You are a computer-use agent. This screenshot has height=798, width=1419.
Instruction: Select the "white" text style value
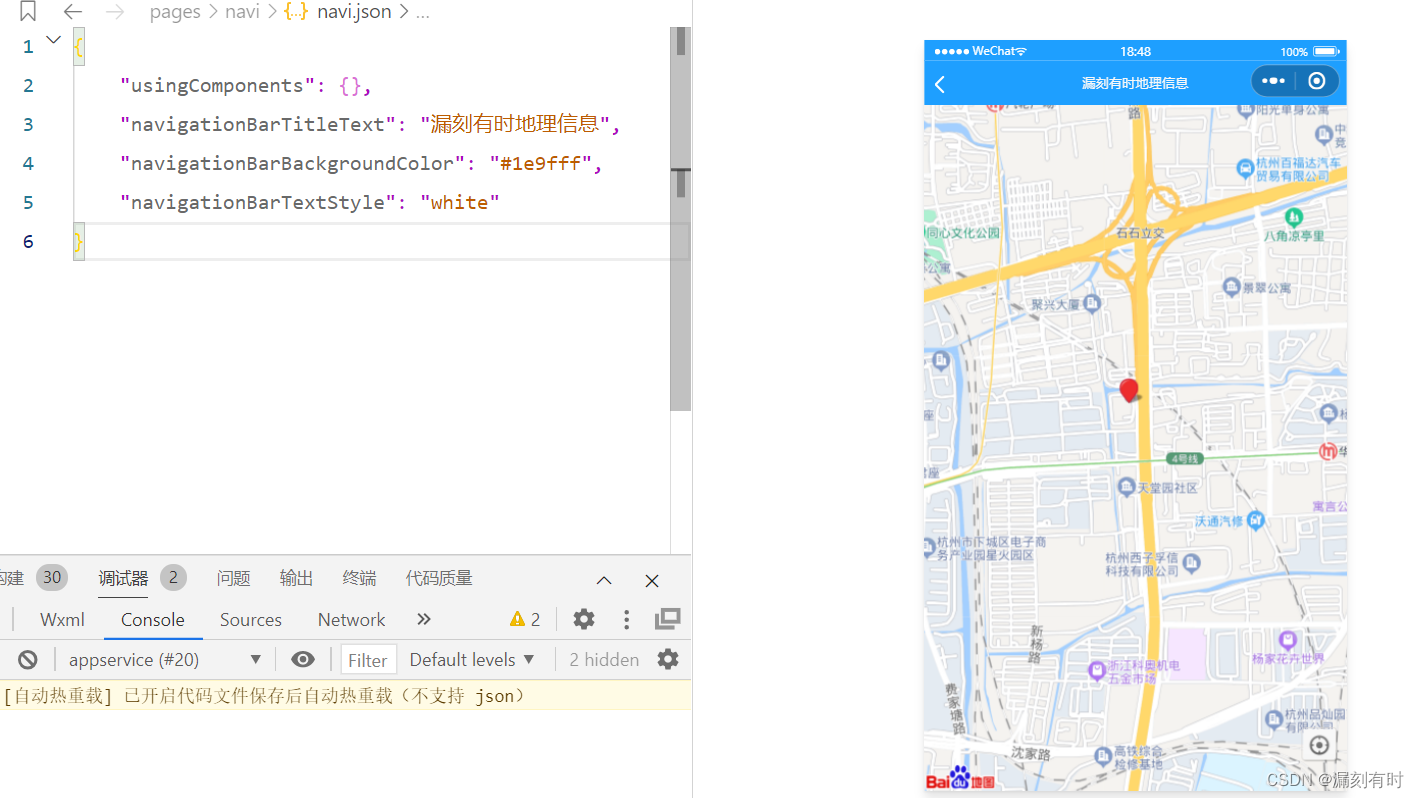pyautogui.click(x=459, y=202)
